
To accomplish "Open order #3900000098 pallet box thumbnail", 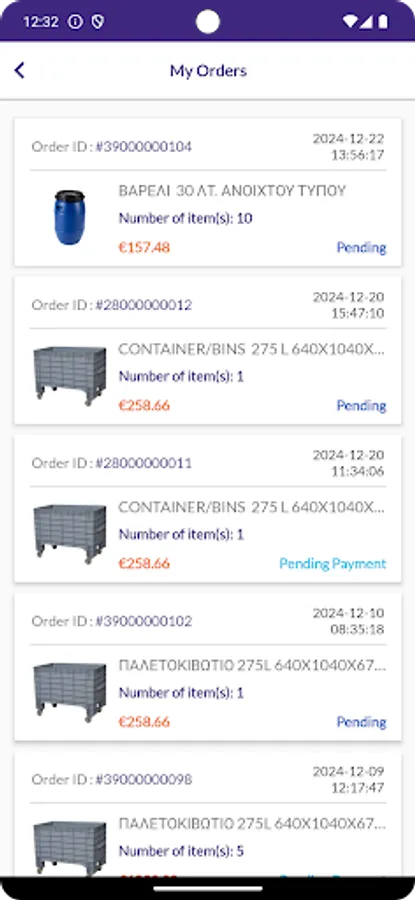I will click(x=69, y=848).
